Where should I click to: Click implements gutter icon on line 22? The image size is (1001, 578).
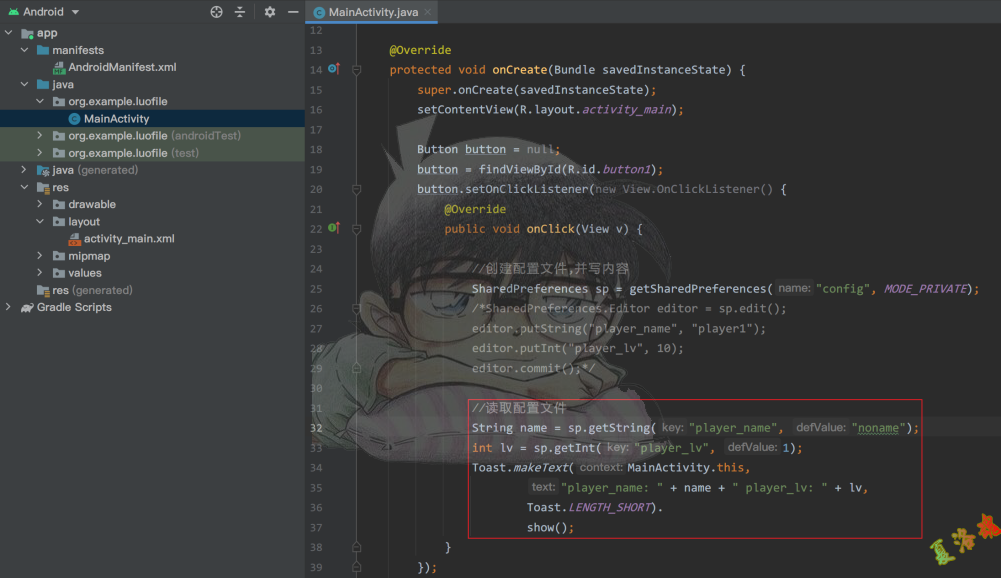(334, 229)
